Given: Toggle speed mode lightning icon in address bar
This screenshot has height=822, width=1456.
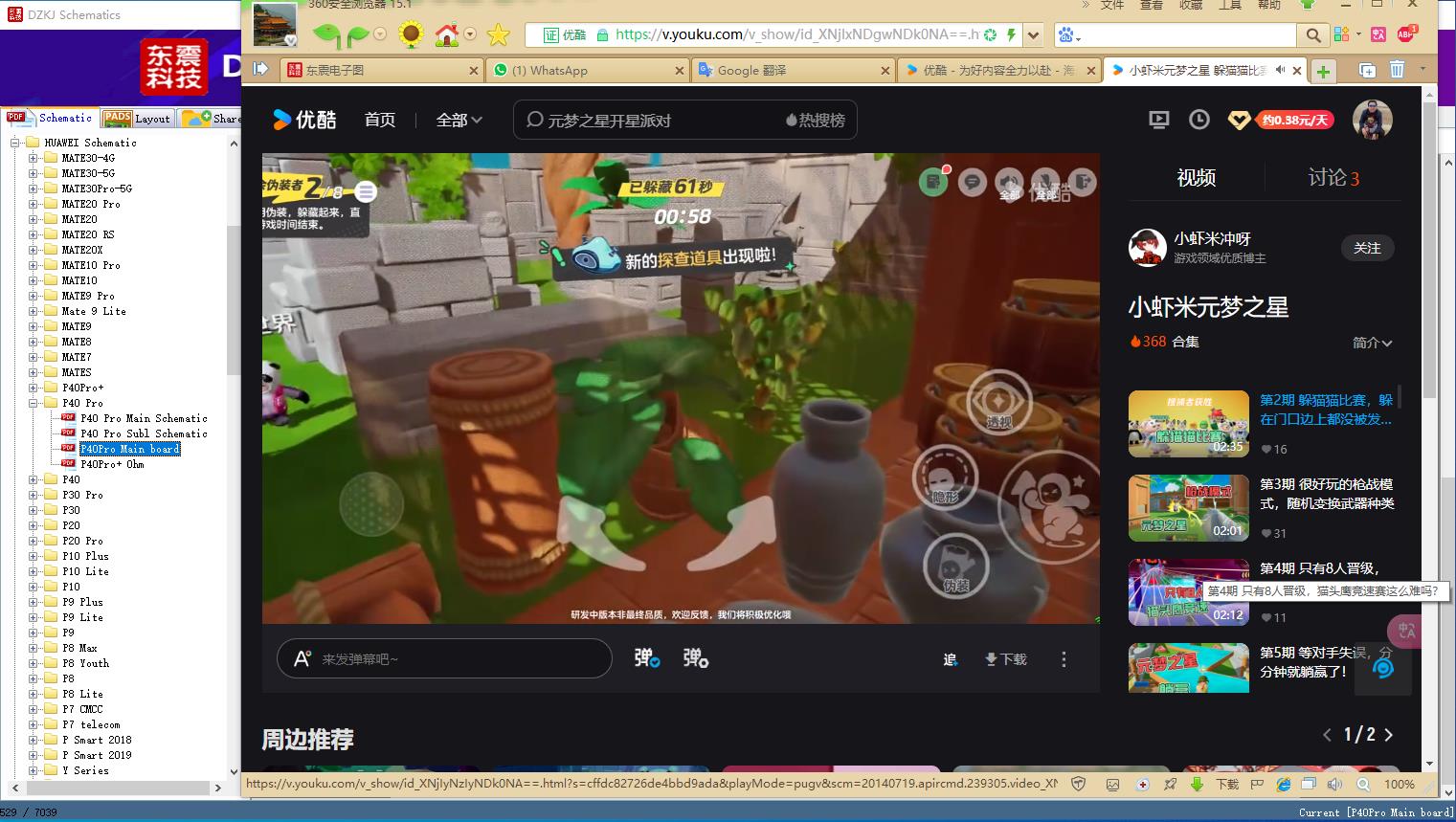Looking at the screenshot, I should pyautogui.click(x=1011, y=35).
